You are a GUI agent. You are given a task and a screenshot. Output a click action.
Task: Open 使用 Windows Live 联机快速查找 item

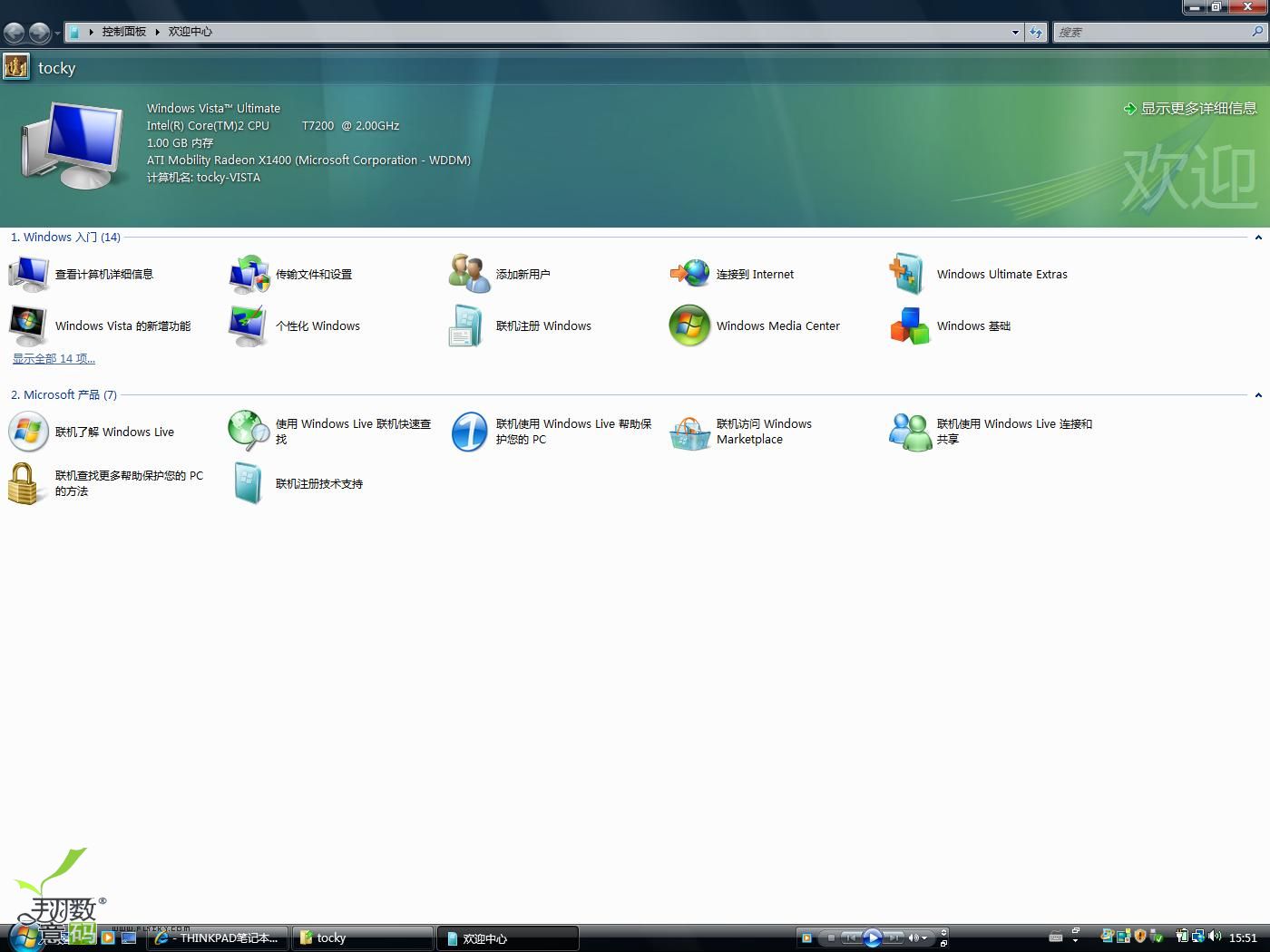point(330,432)
